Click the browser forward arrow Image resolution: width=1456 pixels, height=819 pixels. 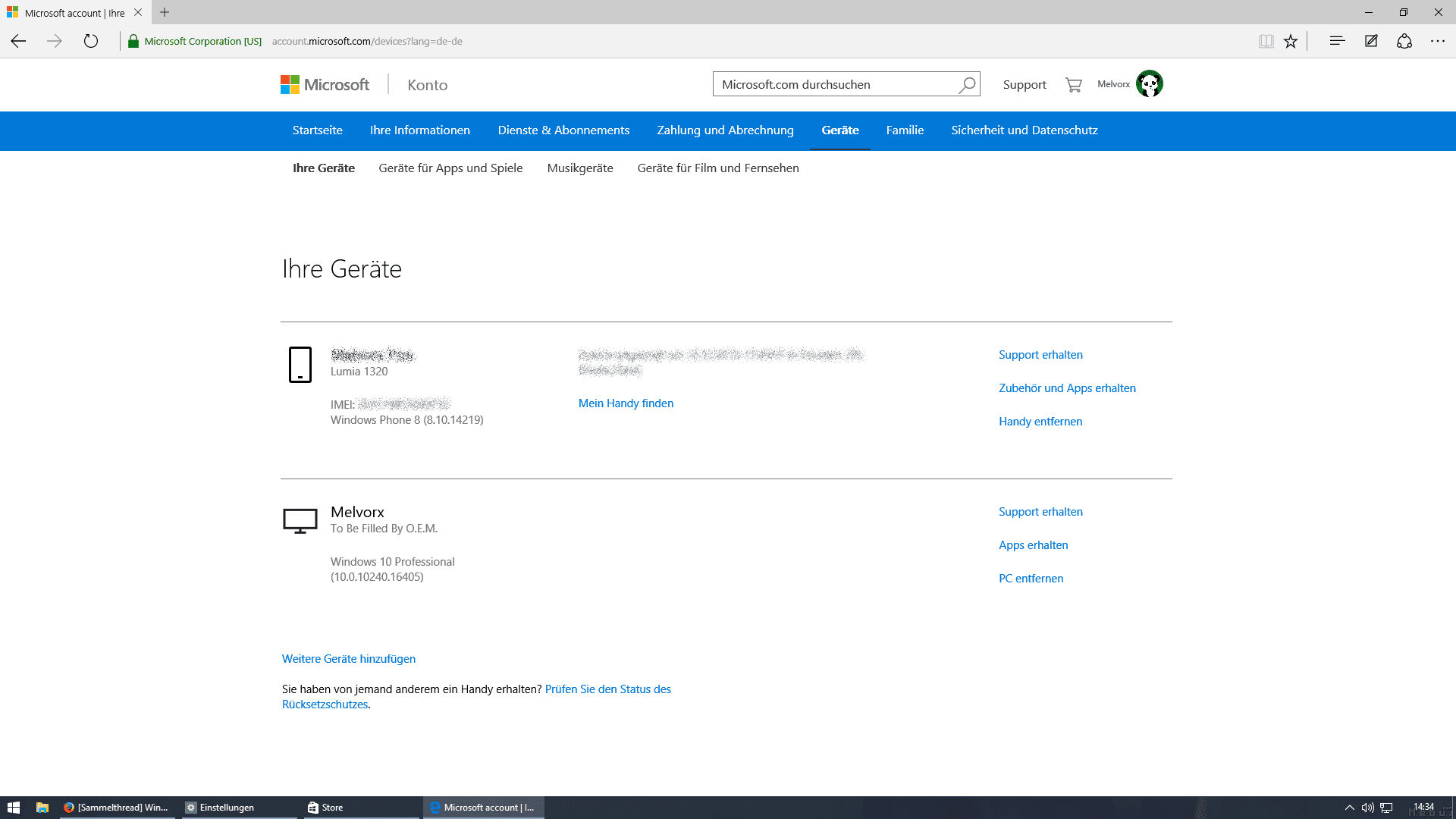pyautogui.click(x=55, y=41)
